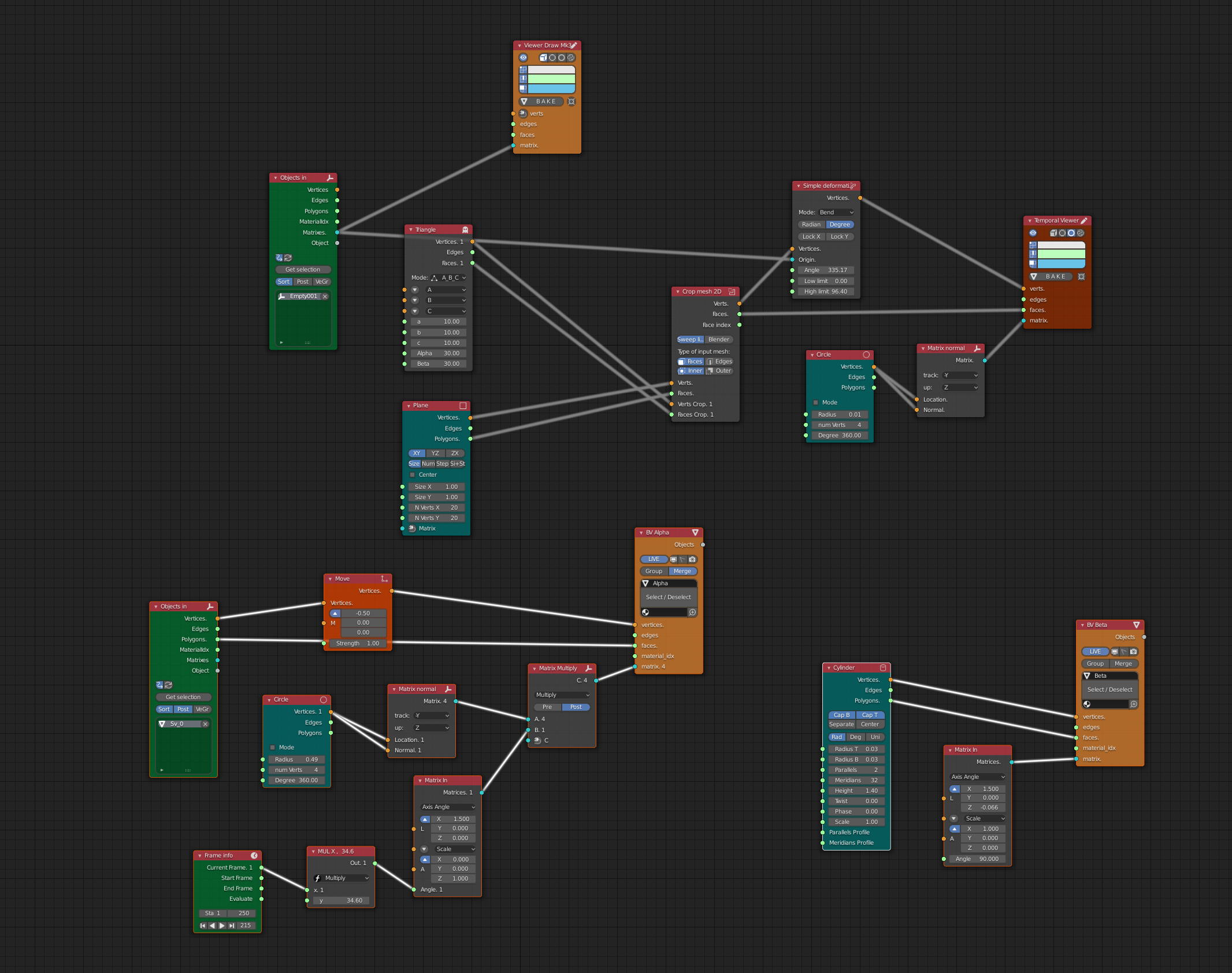The image size is (1232, 973).
Task: Select the YZ plane tab on Plane node
Action: point(435,453)
